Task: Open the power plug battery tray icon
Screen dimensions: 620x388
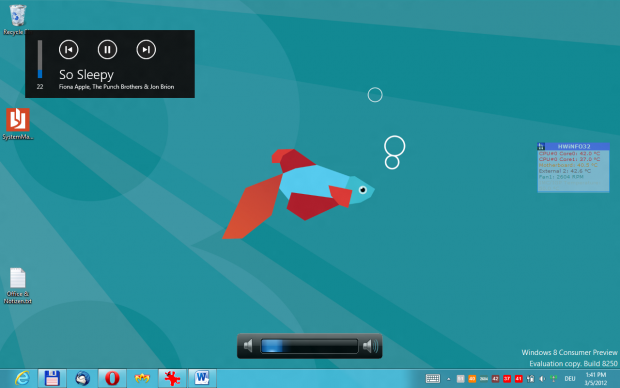Action: pos(530,379)
